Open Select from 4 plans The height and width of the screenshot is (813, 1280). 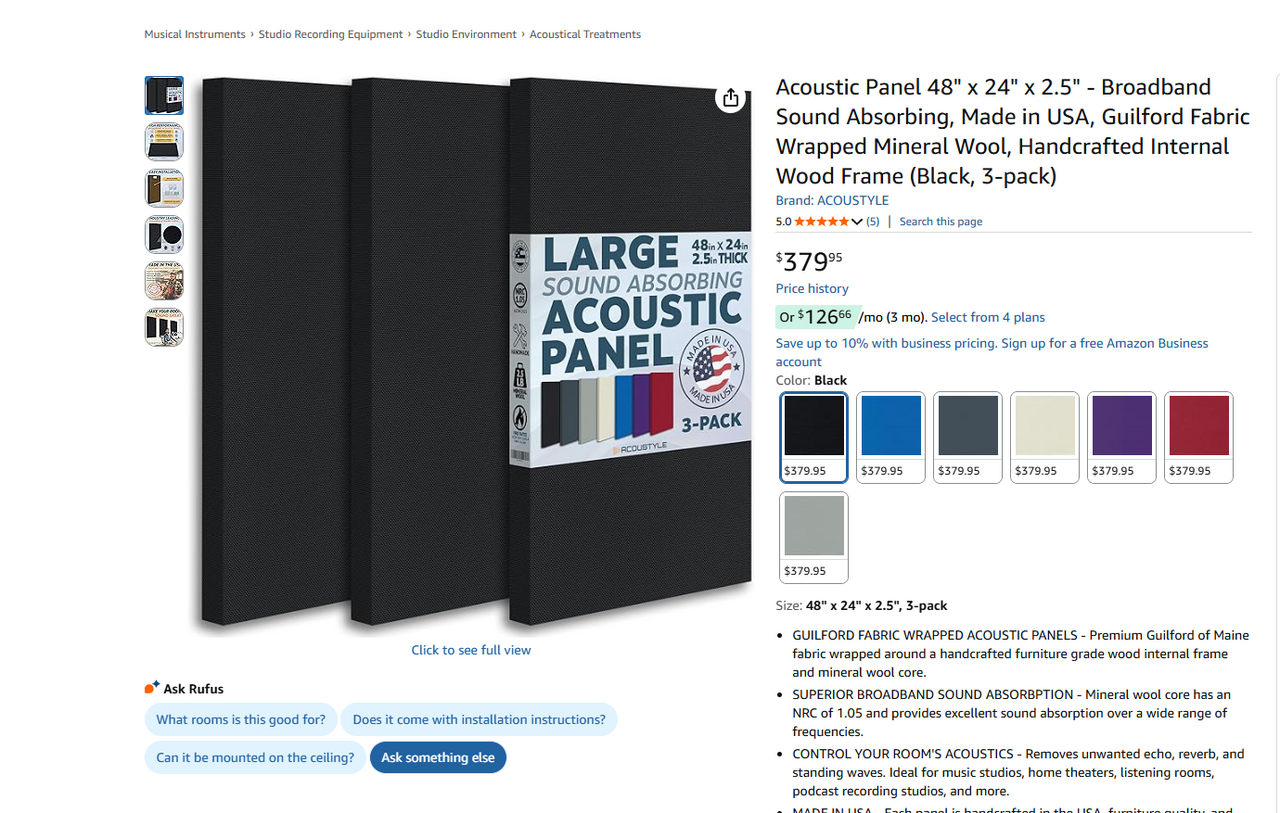click(988, 317)
